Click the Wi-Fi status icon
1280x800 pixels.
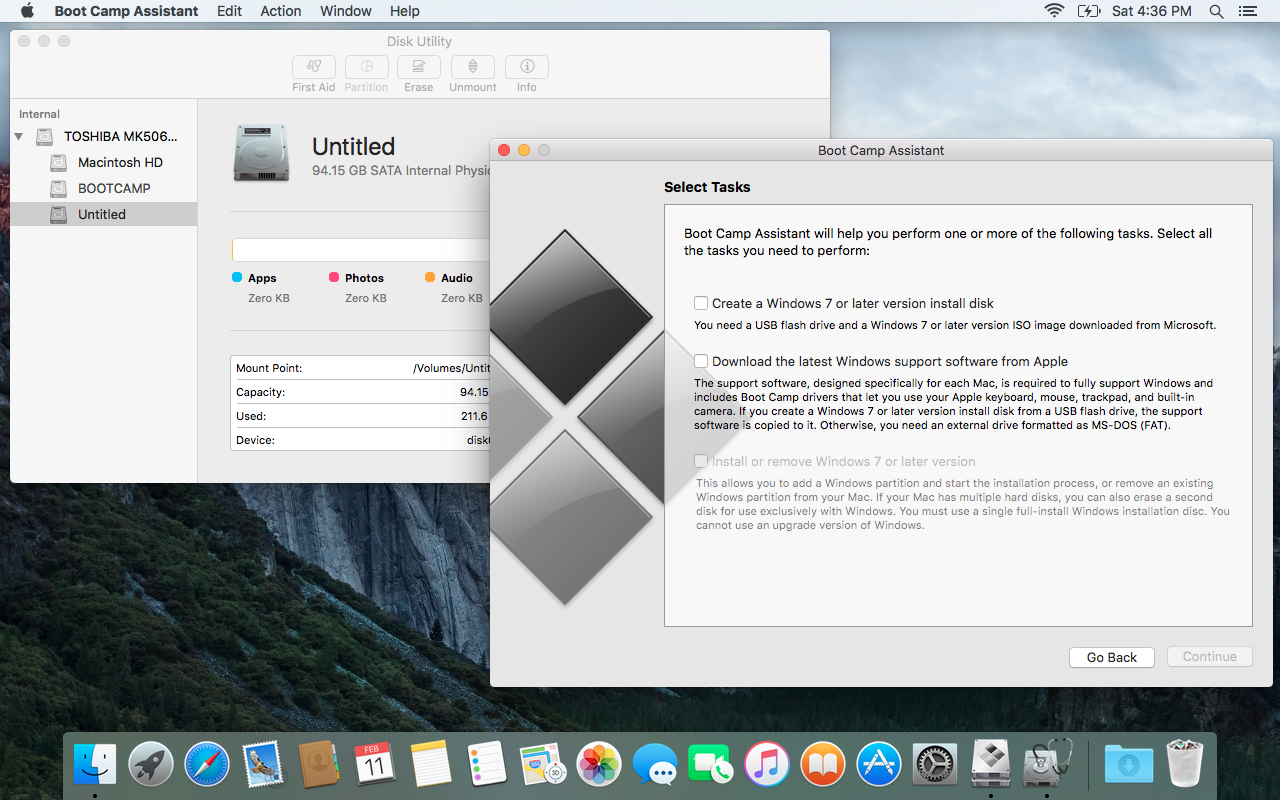click(x=1054, y=11)
